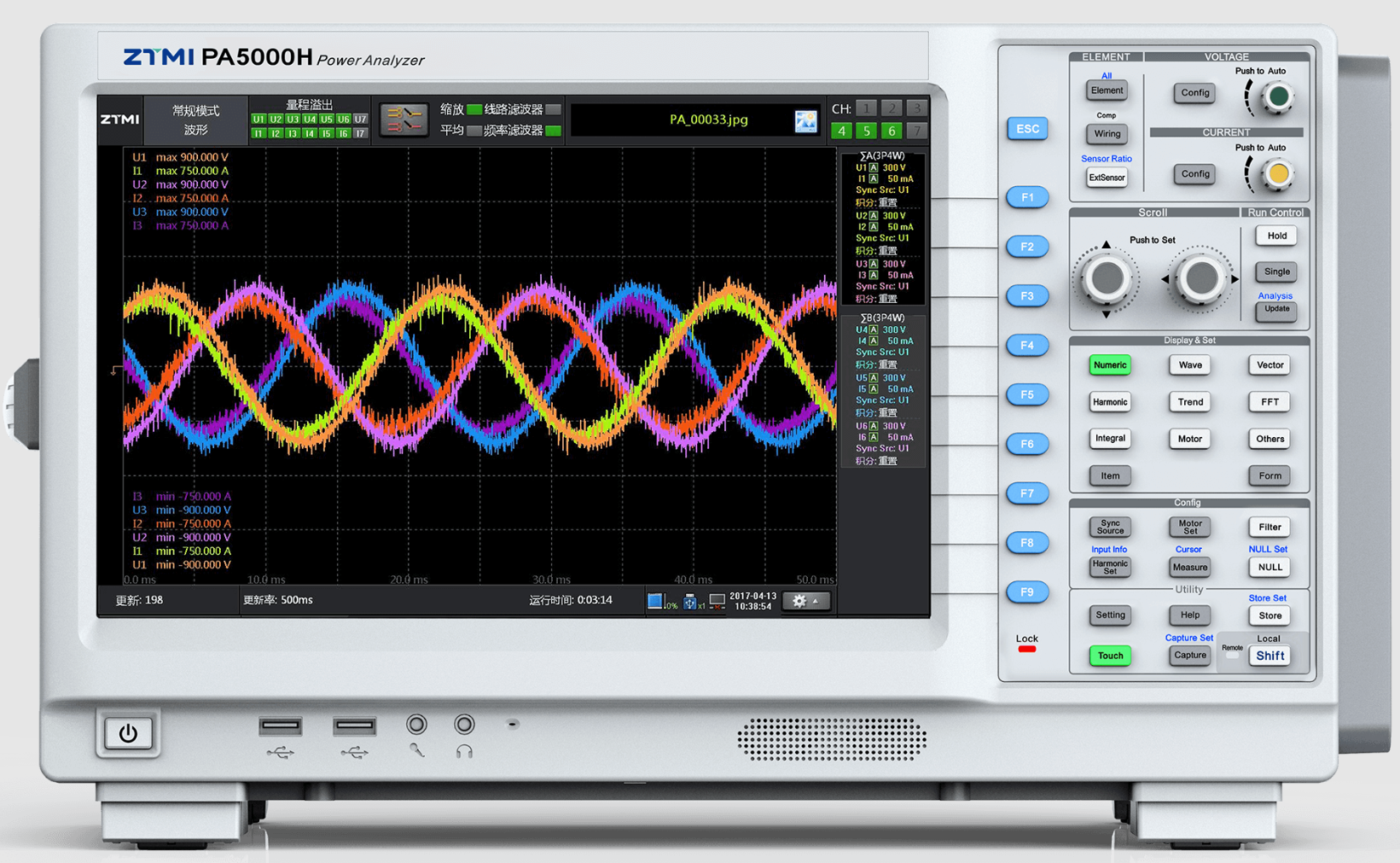Click the wiring diagram icon in top bar
1400x863 pixels.
403,120
